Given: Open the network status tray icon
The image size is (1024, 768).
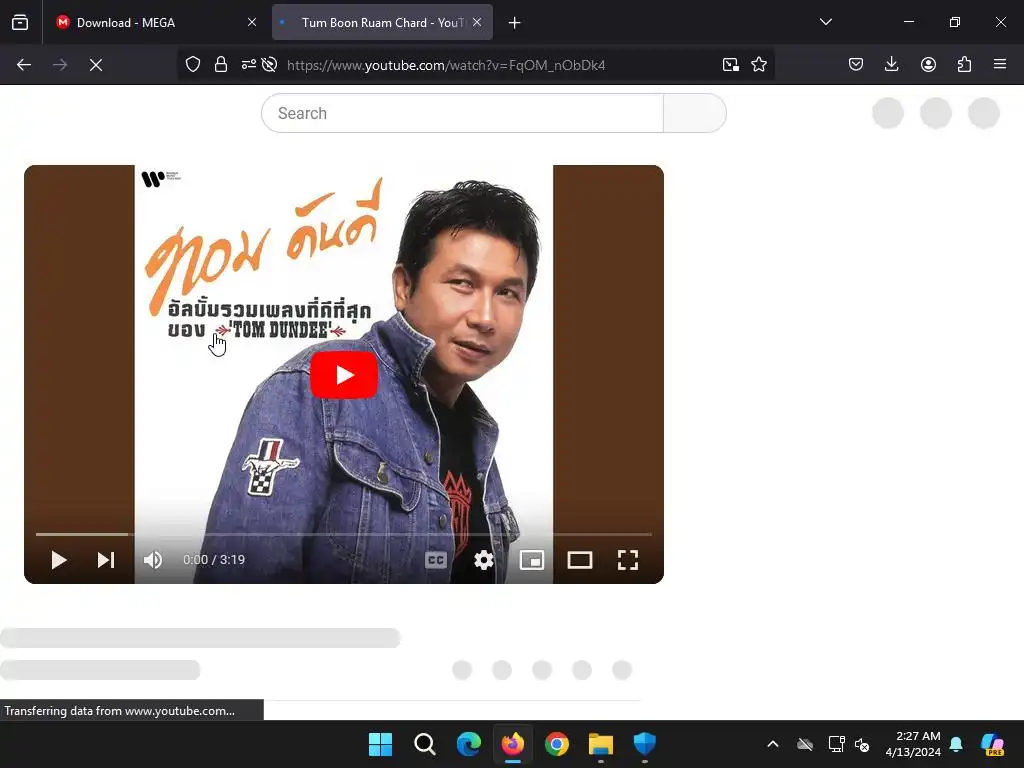Looking at the screenshot, I should 836,744.
